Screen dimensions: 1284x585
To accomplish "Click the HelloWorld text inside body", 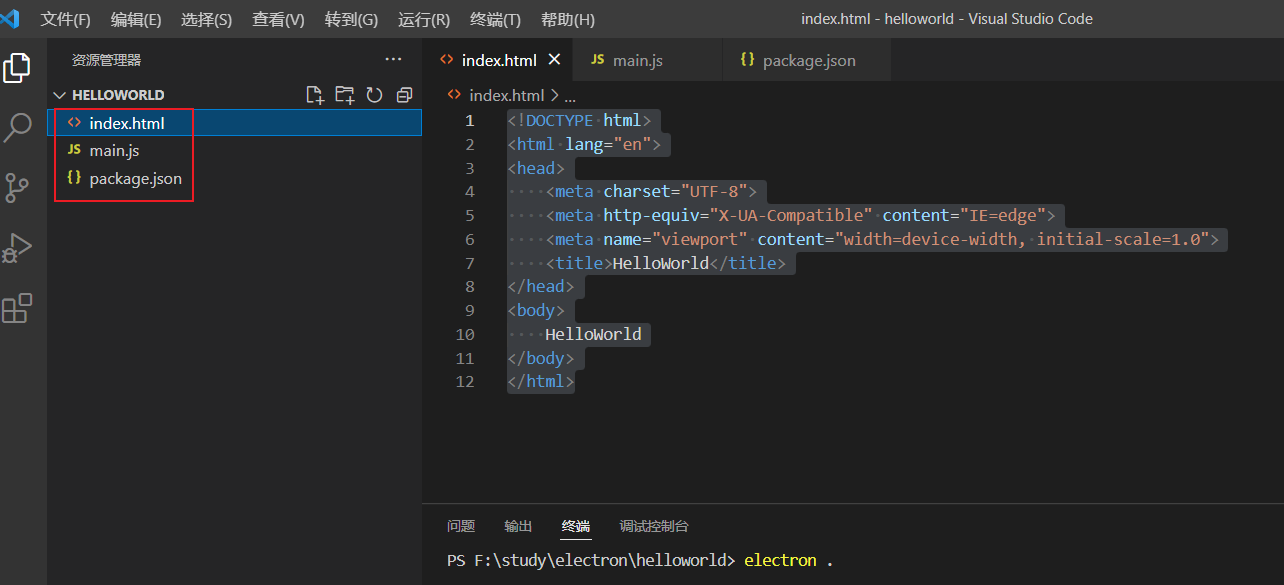I will click(x=593, y=334).
